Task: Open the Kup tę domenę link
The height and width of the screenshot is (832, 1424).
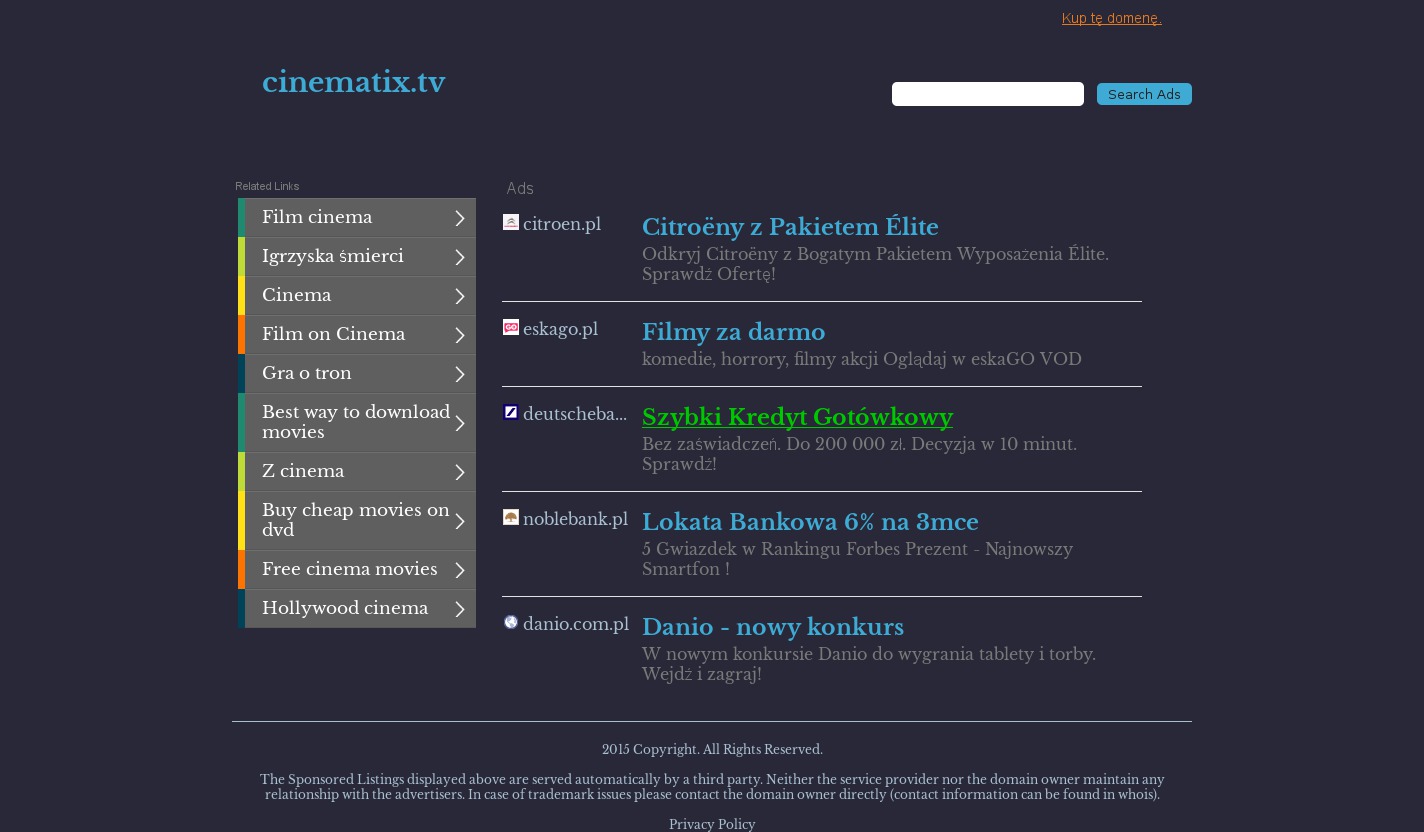Action: [1111, 18]
